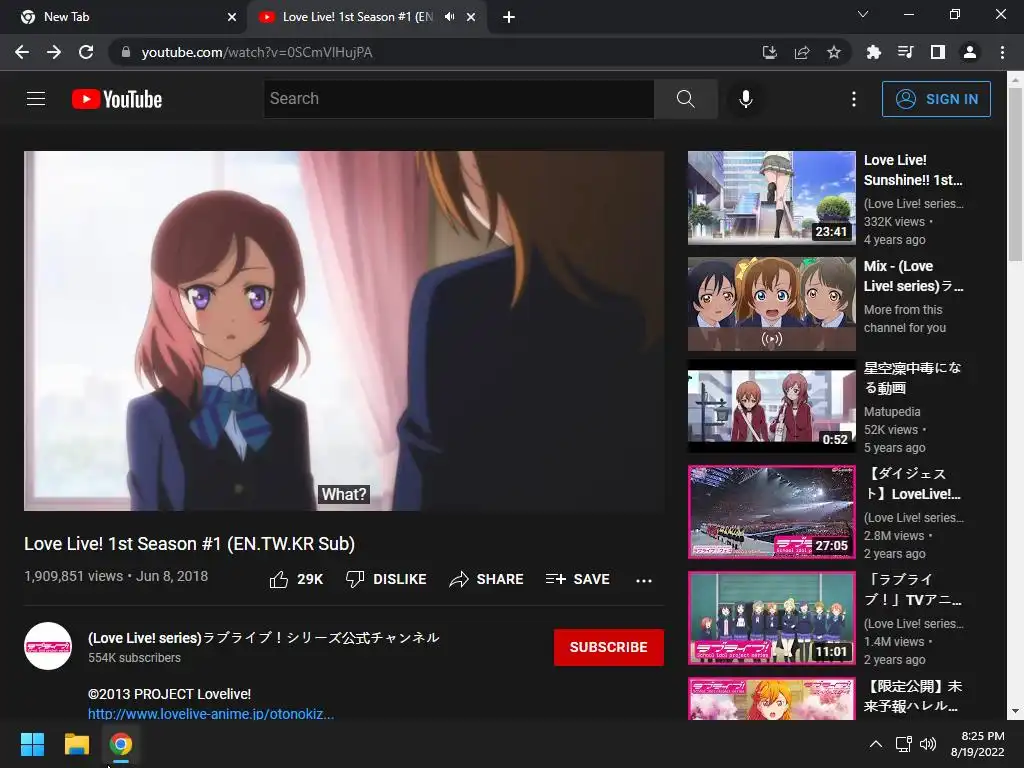Screen dimensions: 1024x768
Task: Toggle Chrome side panel
Action: pyautogui.click(x=938, y=52)
